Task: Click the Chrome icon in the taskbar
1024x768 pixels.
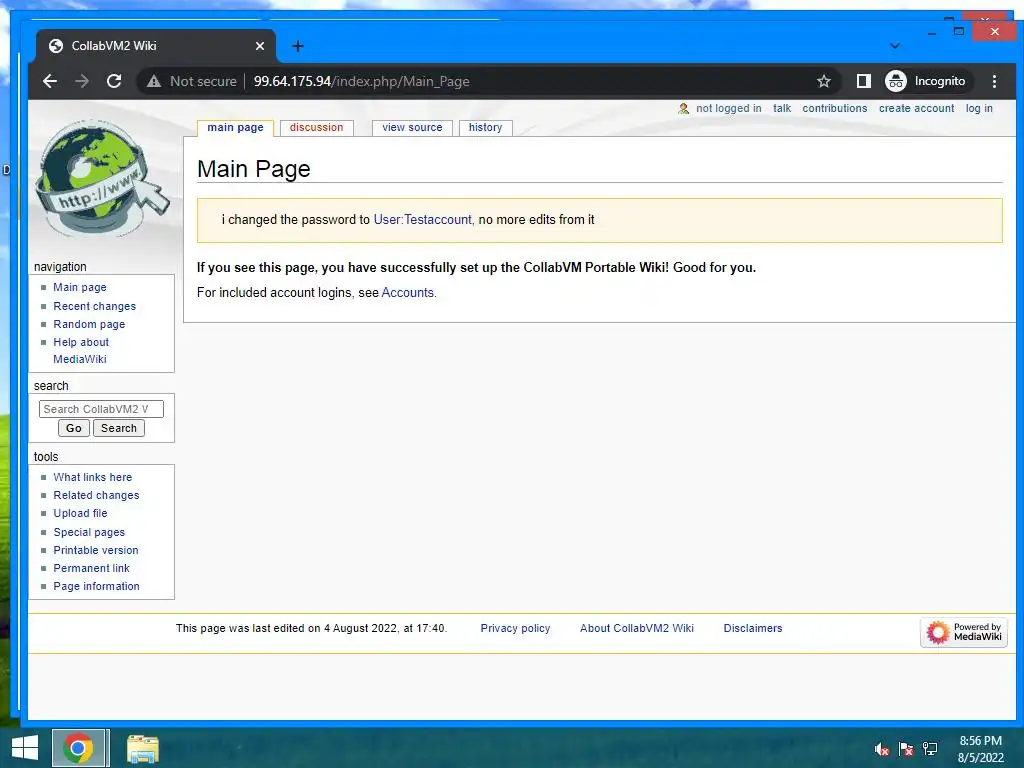Action: tap(78, 748)
